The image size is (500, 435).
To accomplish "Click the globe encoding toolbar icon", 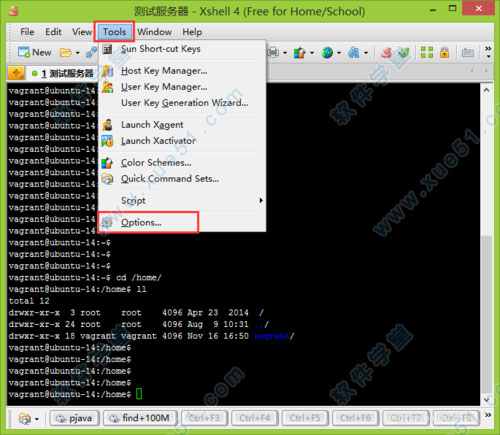I will pos(327,53).
